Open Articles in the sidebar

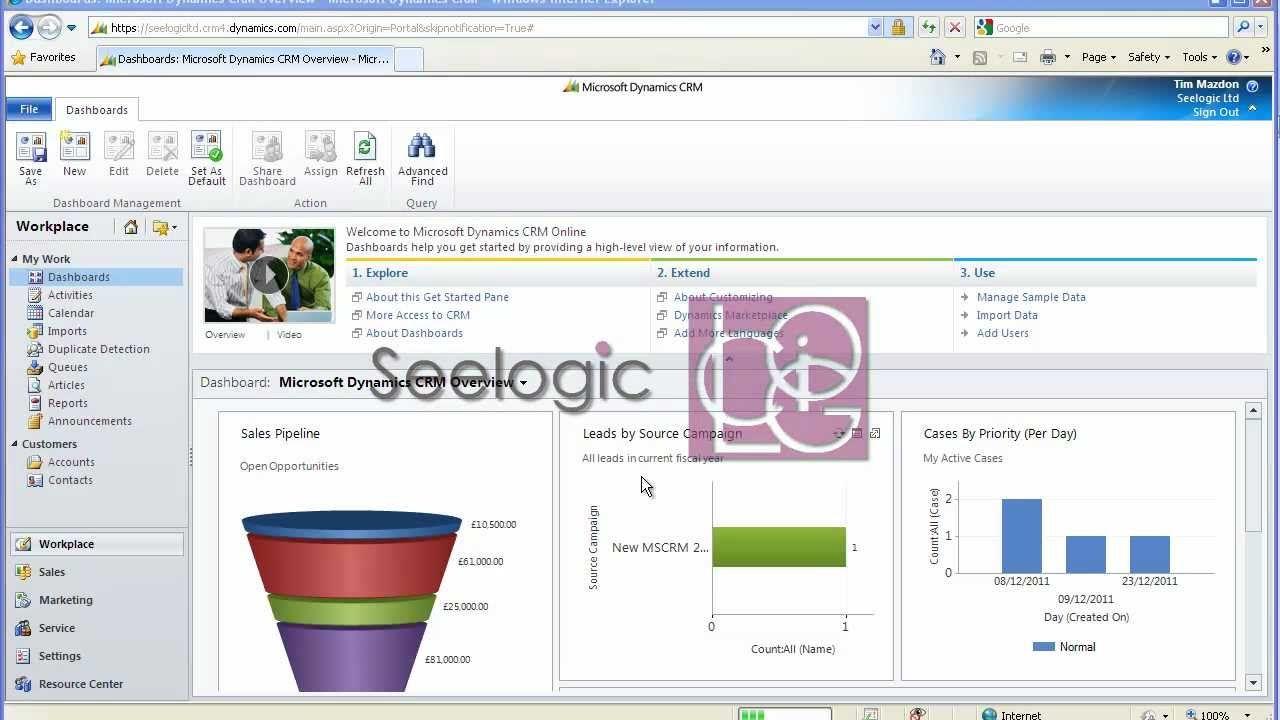[66, 385]
